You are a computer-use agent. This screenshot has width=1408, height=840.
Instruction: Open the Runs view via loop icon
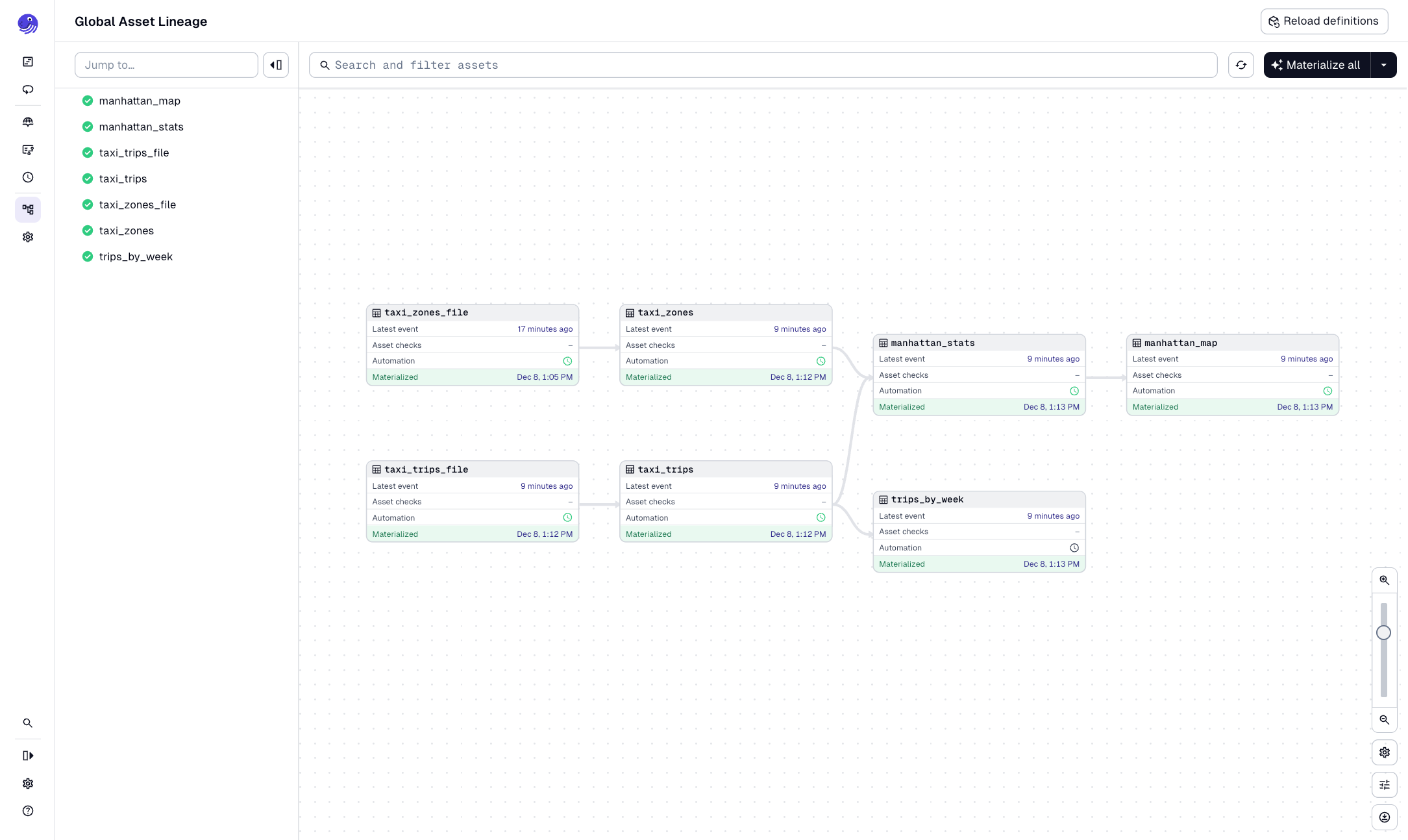[28, 90]
